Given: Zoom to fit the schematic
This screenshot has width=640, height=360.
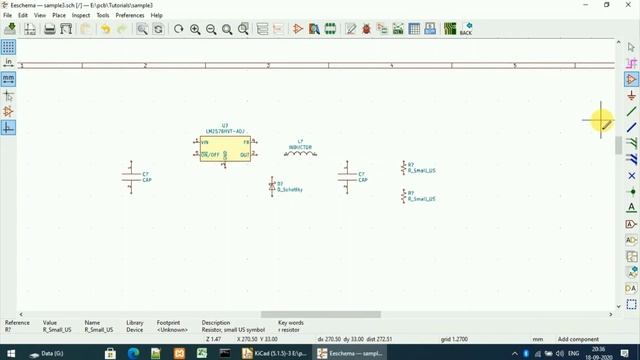Looking at the screenshot, I should click(227, 29).
